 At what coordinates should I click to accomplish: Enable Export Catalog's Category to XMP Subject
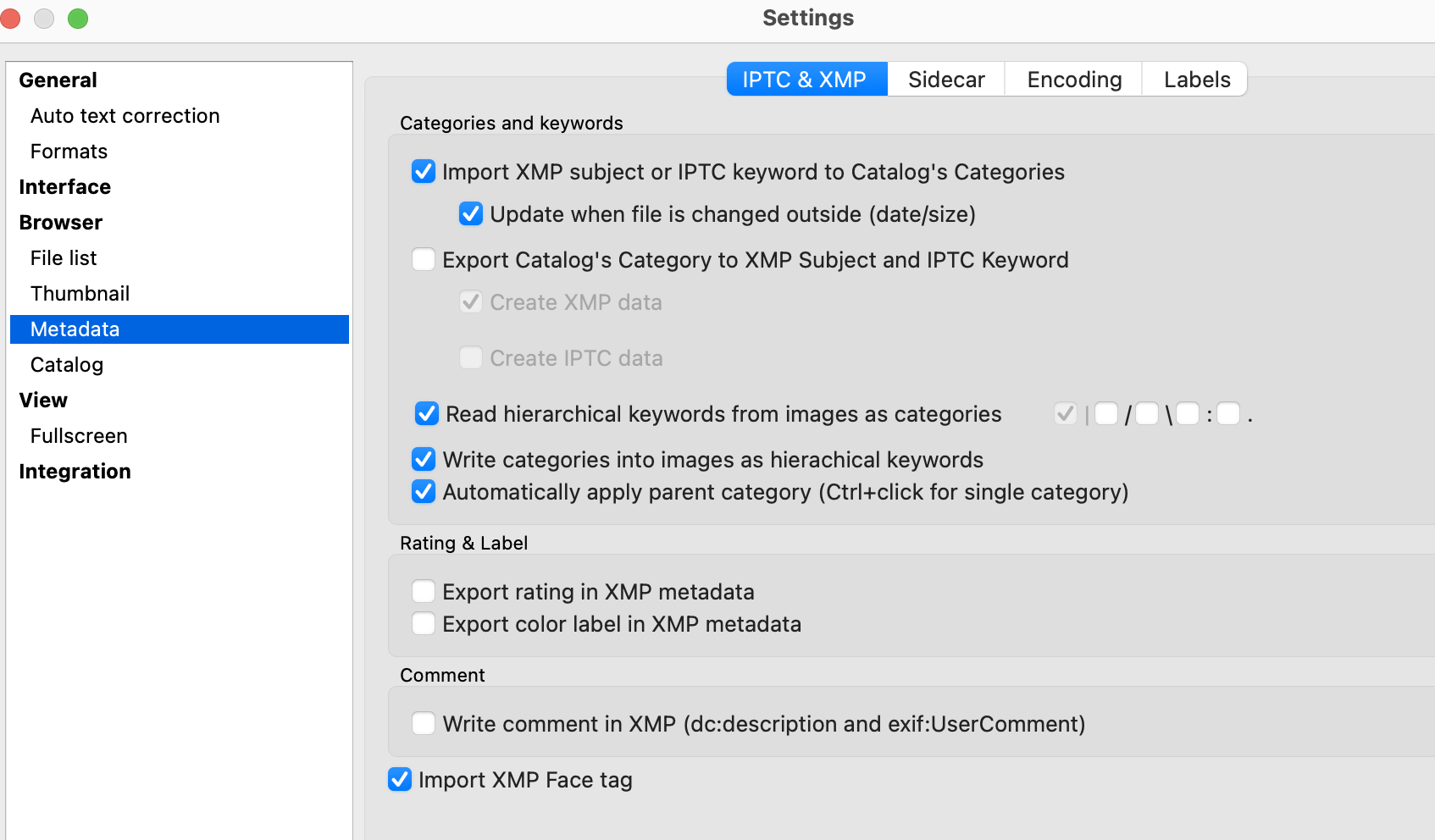pyautogui.click(x=424, y=260)
